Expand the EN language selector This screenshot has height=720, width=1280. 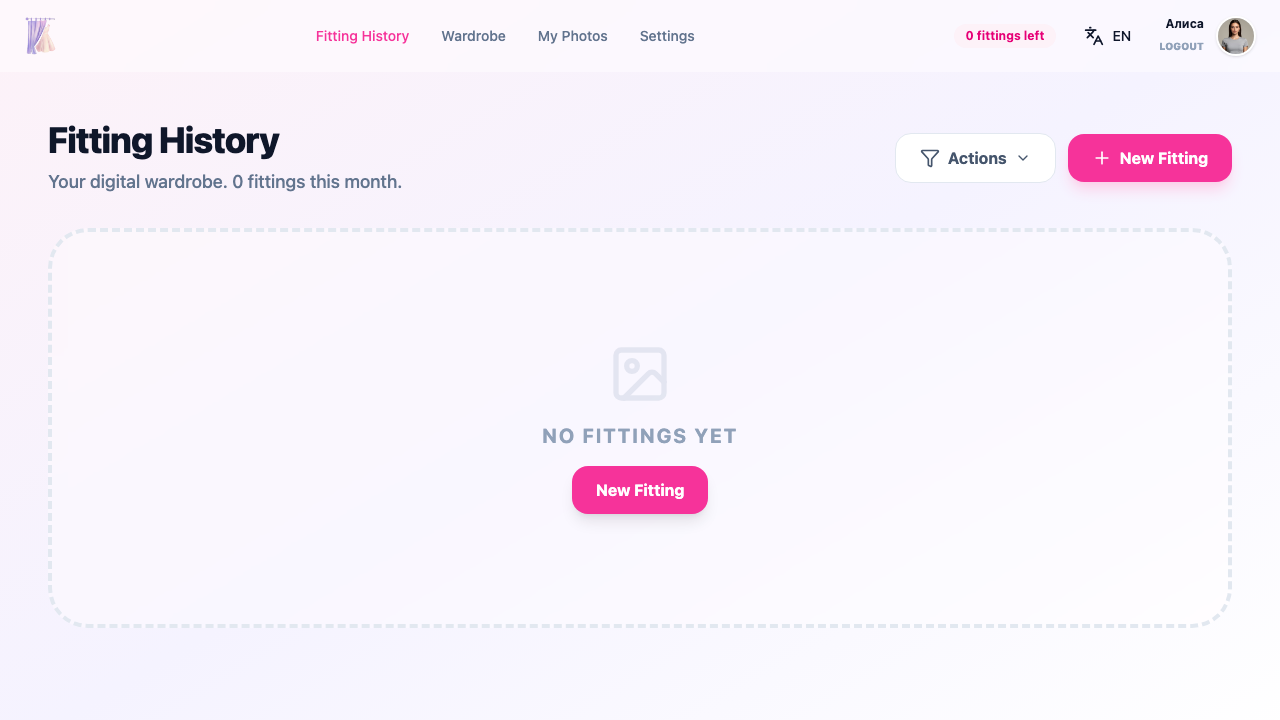pos(1108,35)
